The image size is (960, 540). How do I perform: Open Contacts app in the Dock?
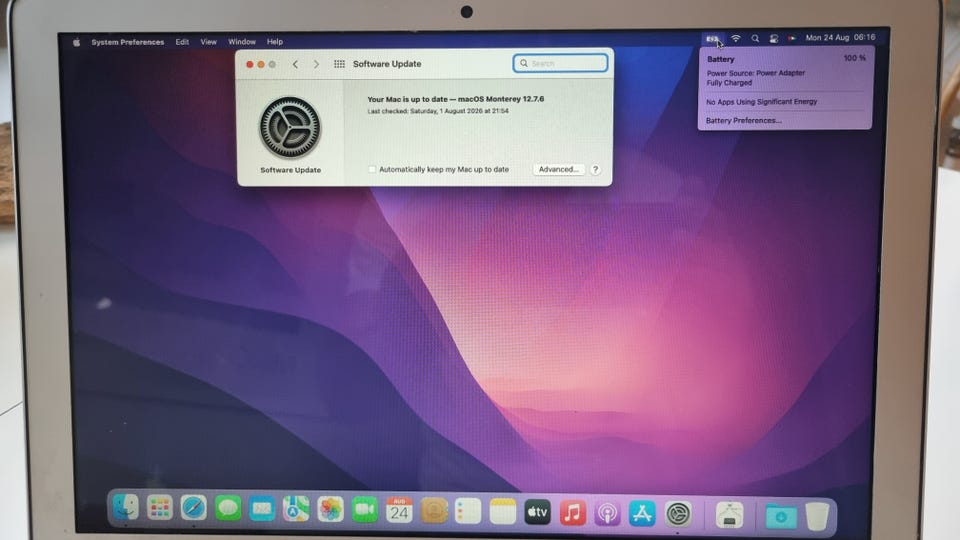click(x=433, y=511)
